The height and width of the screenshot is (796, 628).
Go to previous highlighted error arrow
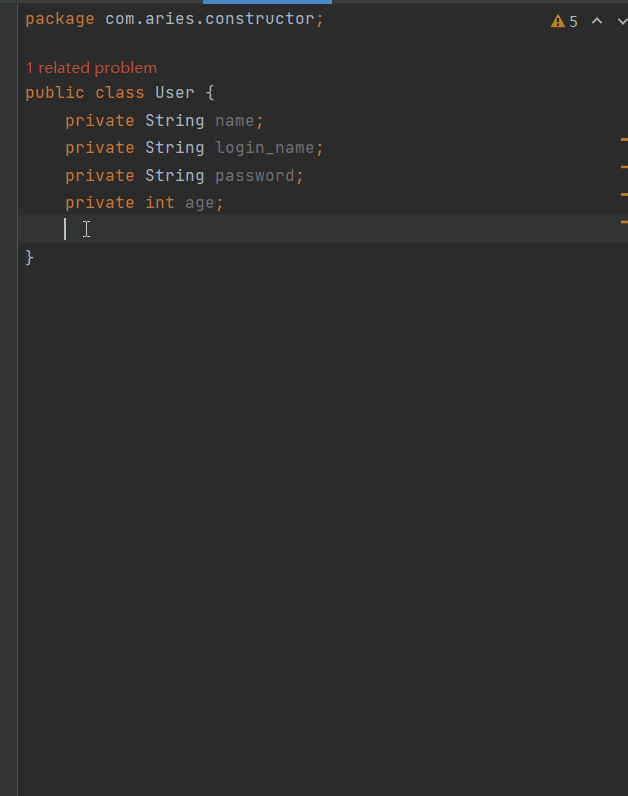point(597,21)
